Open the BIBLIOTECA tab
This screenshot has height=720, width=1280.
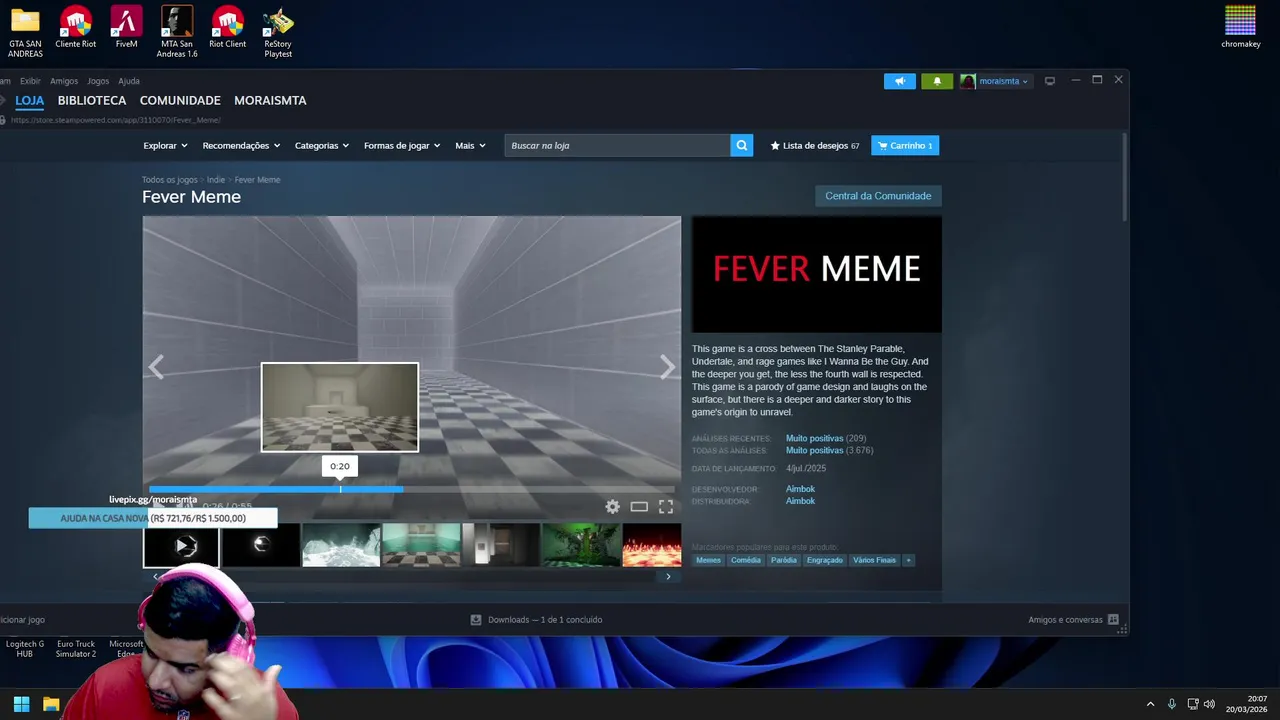[92, 100]
